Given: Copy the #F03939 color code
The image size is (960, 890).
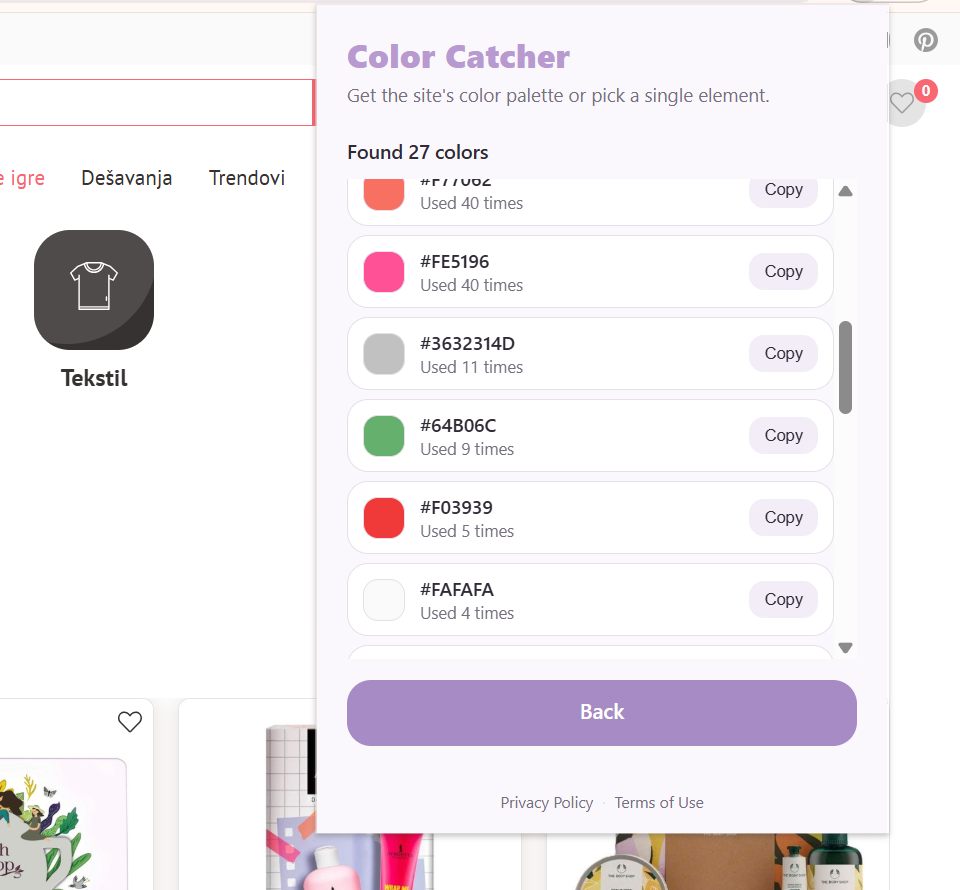Looking at the screenshot, I should 783,517.
